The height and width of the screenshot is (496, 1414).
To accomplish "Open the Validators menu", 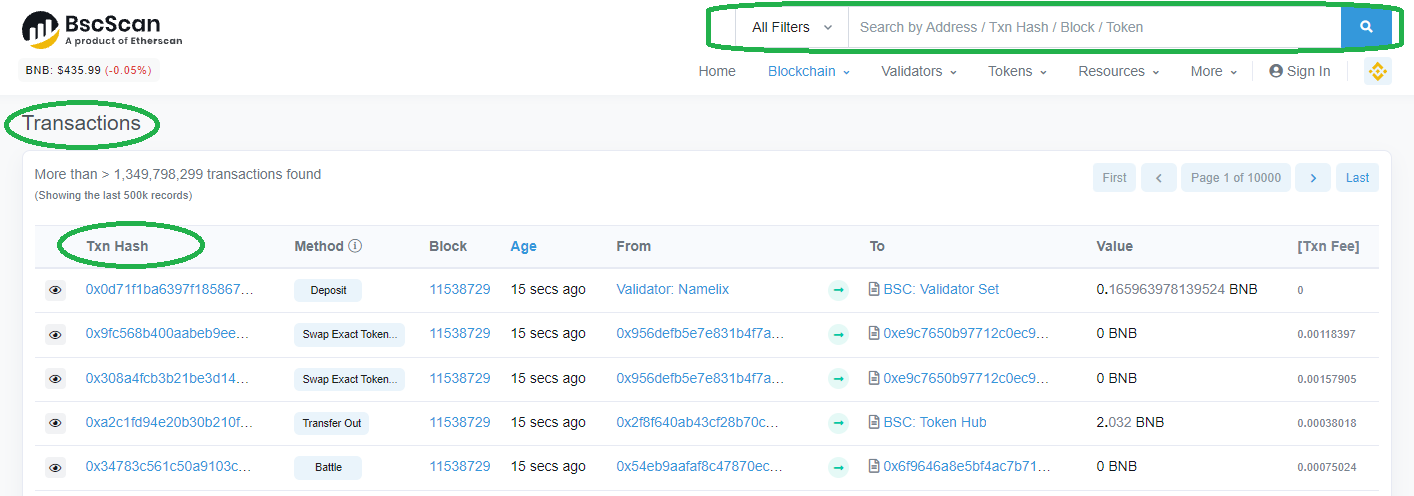I will tap(918, 71).
